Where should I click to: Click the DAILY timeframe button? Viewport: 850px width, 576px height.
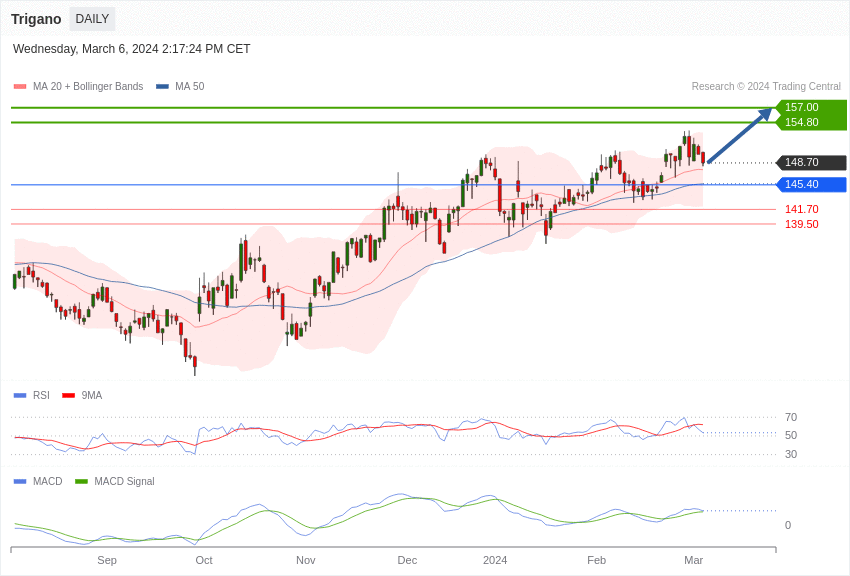92,19
